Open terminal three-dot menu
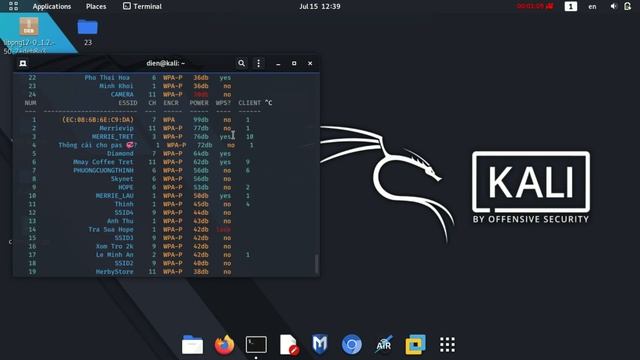Viewport: 640px width, 360px height. 258,63
